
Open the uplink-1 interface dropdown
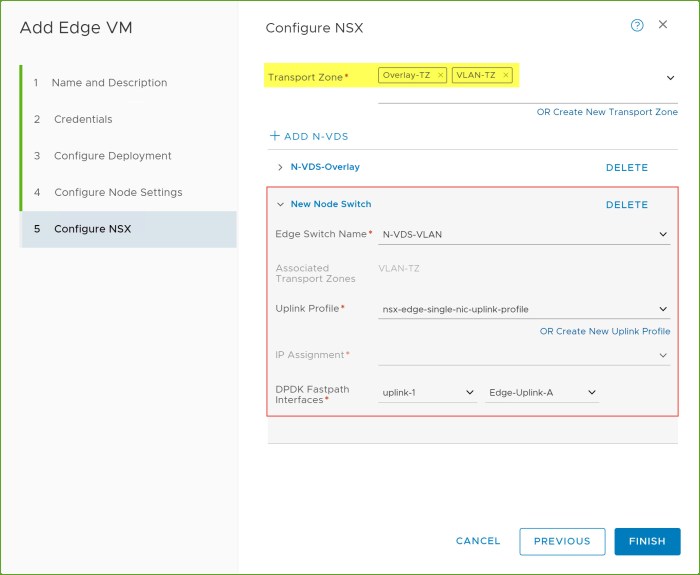[x=470, y=393]
